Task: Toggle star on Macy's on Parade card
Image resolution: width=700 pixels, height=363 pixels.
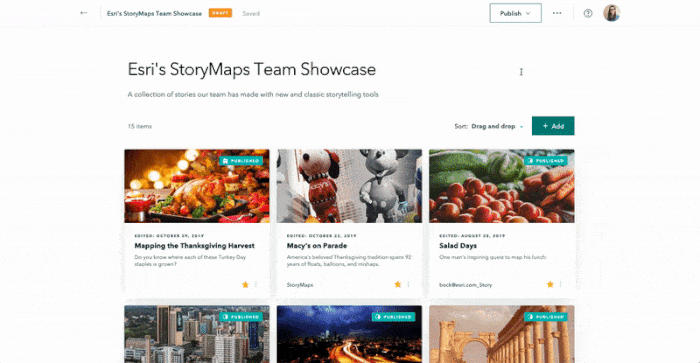Action: coord(397,284)
